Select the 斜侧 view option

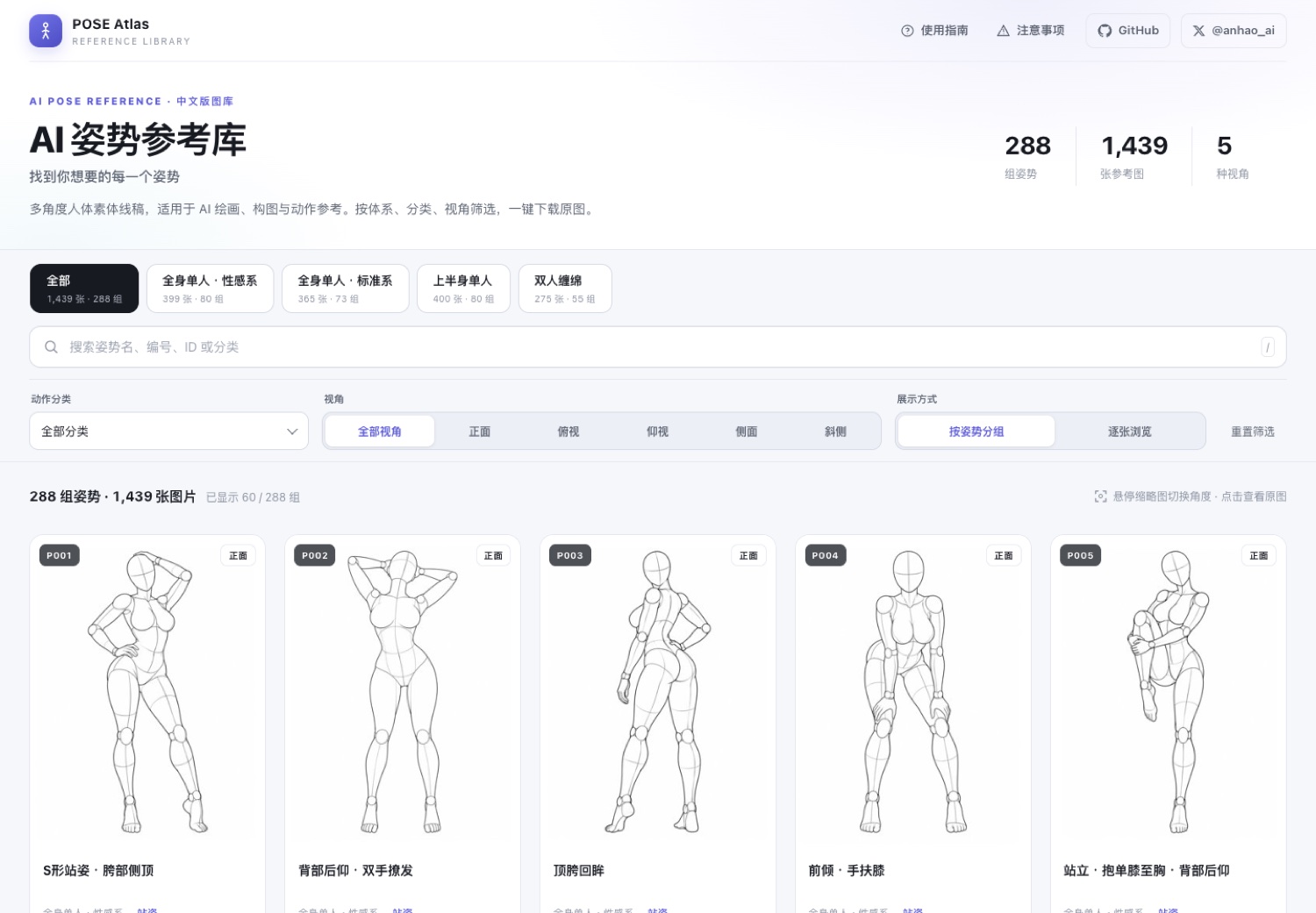[835, 432]
